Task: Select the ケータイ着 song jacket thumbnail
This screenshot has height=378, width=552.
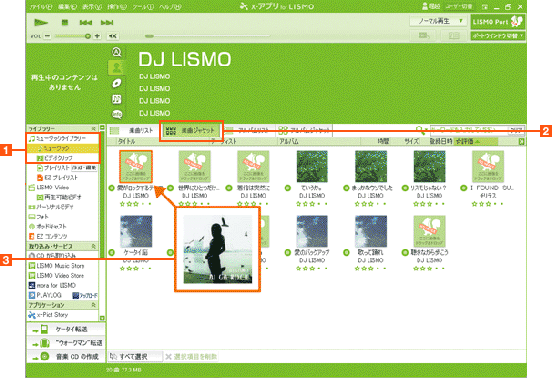Action: click(x=136, y=232)
